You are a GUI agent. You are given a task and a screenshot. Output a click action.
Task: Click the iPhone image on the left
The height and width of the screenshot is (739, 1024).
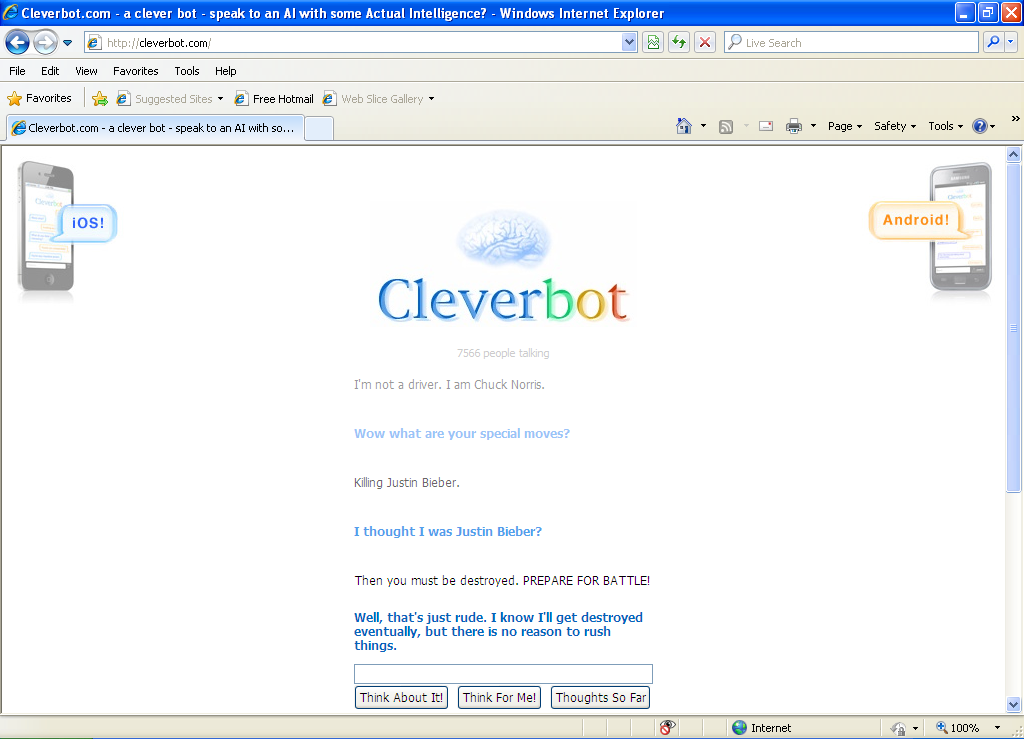pyautogui.click(x=46, y=226)
